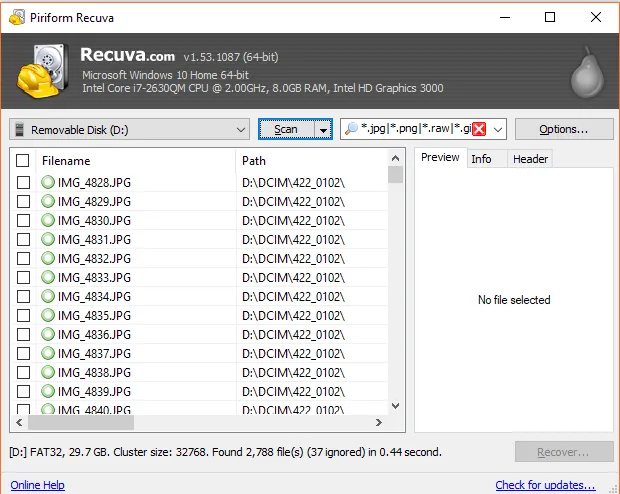The height and width of the screenshot is (494, 620).
Task: Open the Options dialog
Action: [x=564, y=129]
